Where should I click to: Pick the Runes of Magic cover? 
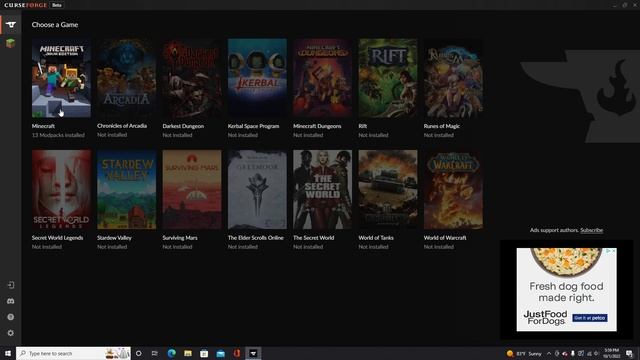[x=453, y=78]
